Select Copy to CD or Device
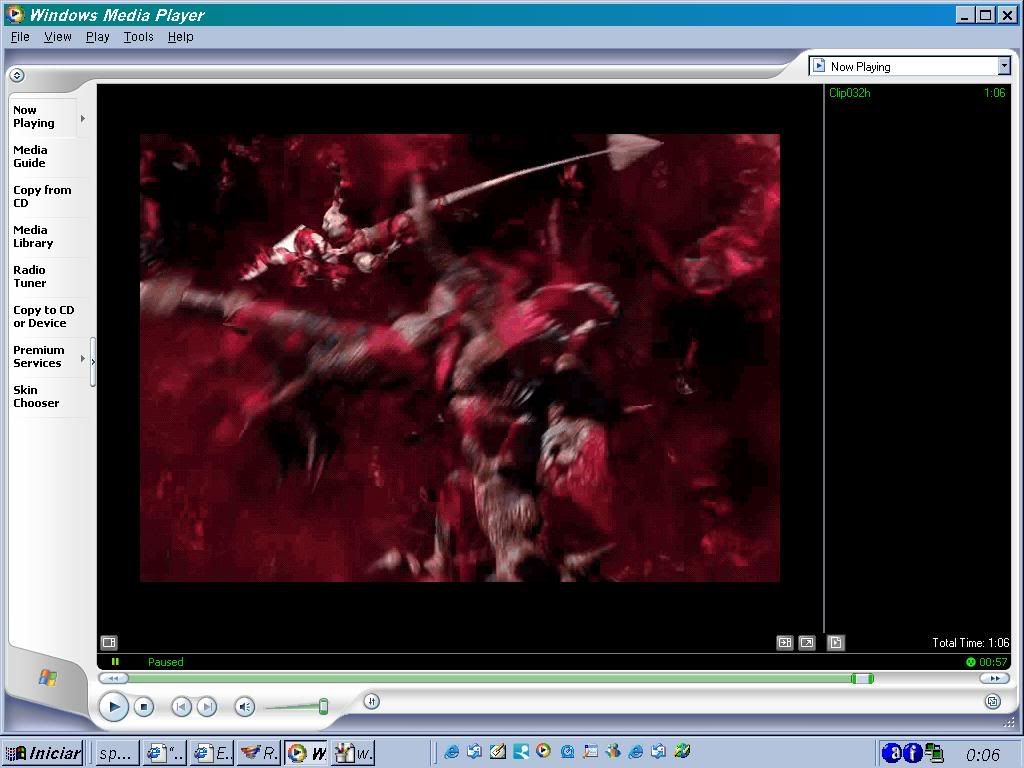This screenshot has width=1024, height=768. tap(43, 316)
